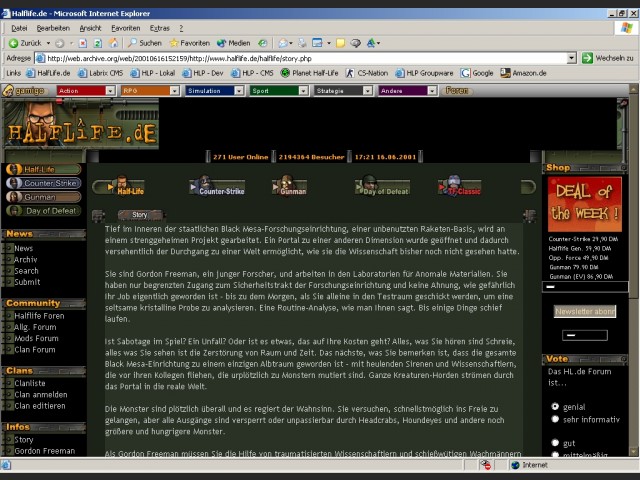Open the Clan anmelden link
Screen dimensions: 640x480
click(x=41, y=395)
